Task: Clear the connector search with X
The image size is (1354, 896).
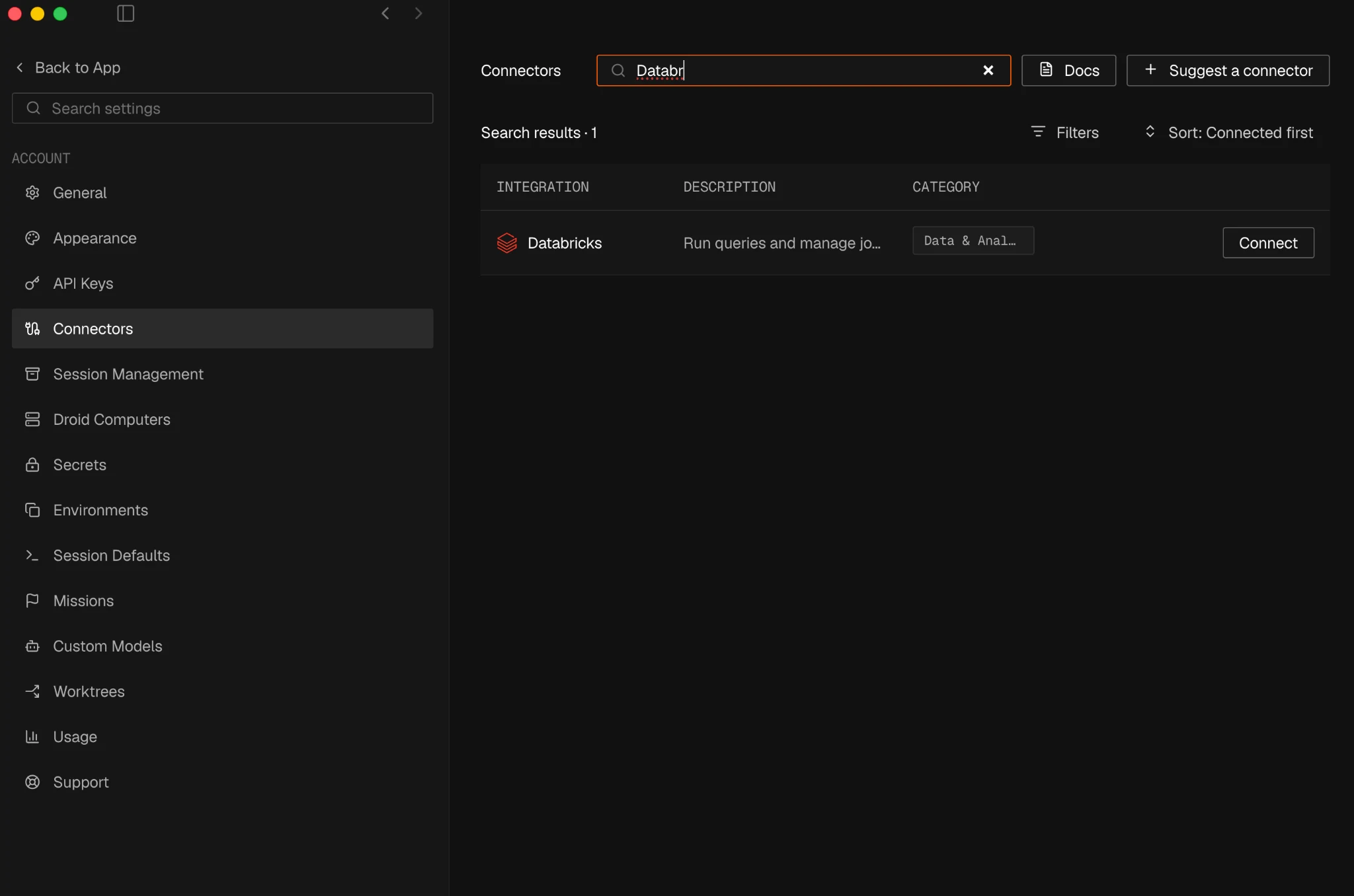Action: (988, 70)
